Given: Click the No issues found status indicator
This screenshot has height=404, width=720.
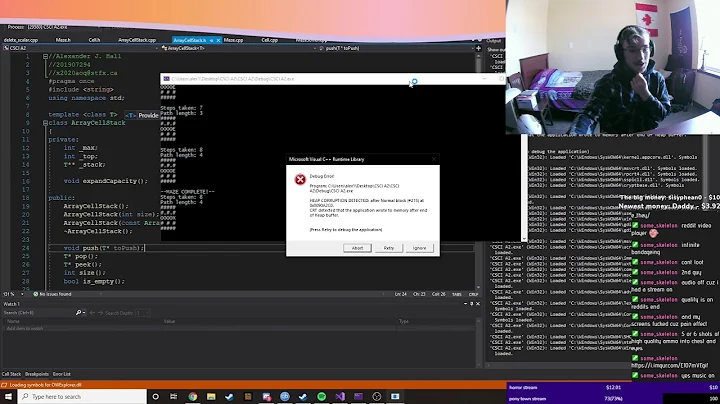Looking at the screenshot, I should click(x=52, y=294).
